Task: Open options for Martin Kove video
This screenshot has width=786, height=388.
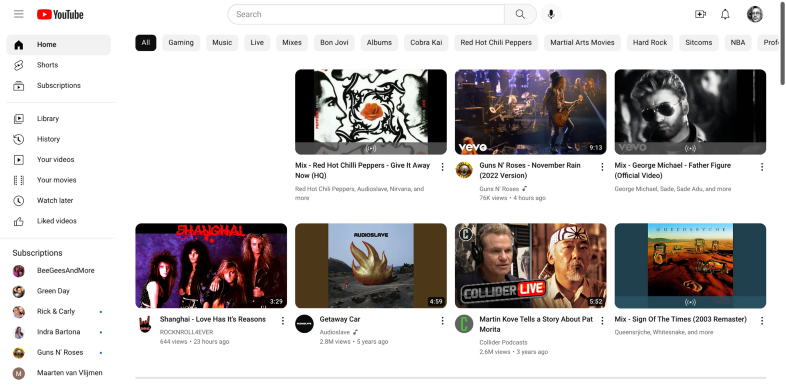Action: pyautogui.click(x=602, y=321)
